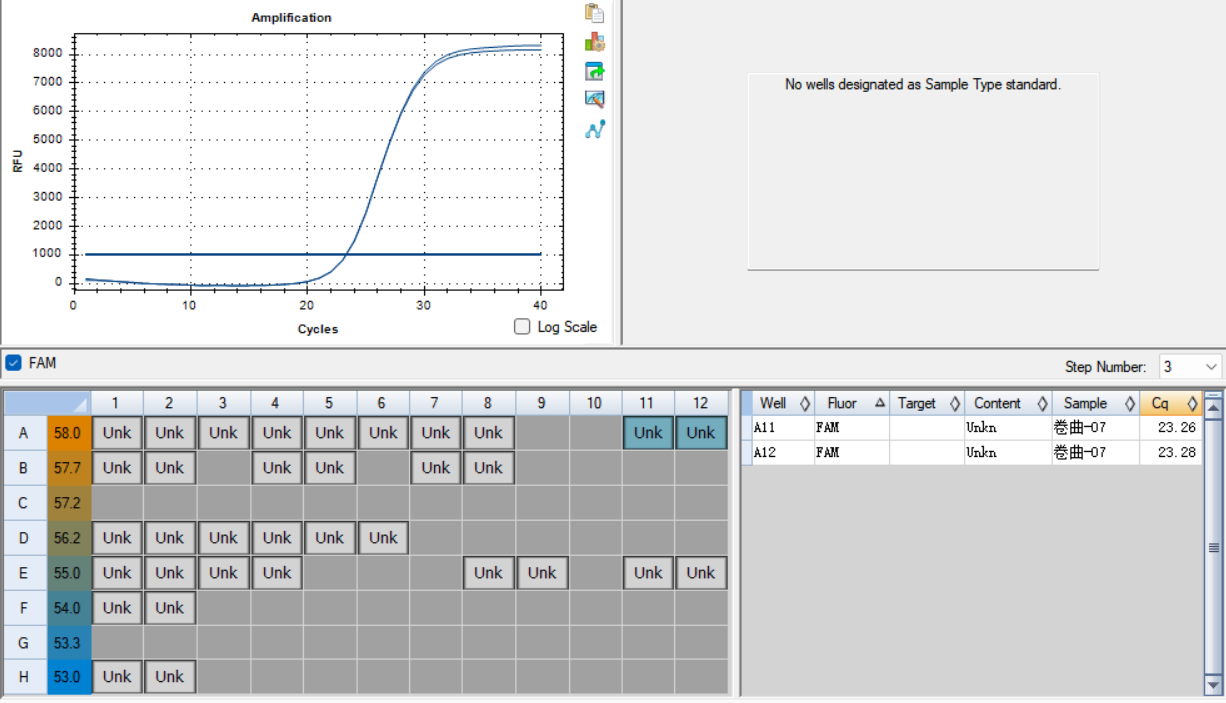
Task: Select well B2 Unk
Action: [x=169, y=468]
